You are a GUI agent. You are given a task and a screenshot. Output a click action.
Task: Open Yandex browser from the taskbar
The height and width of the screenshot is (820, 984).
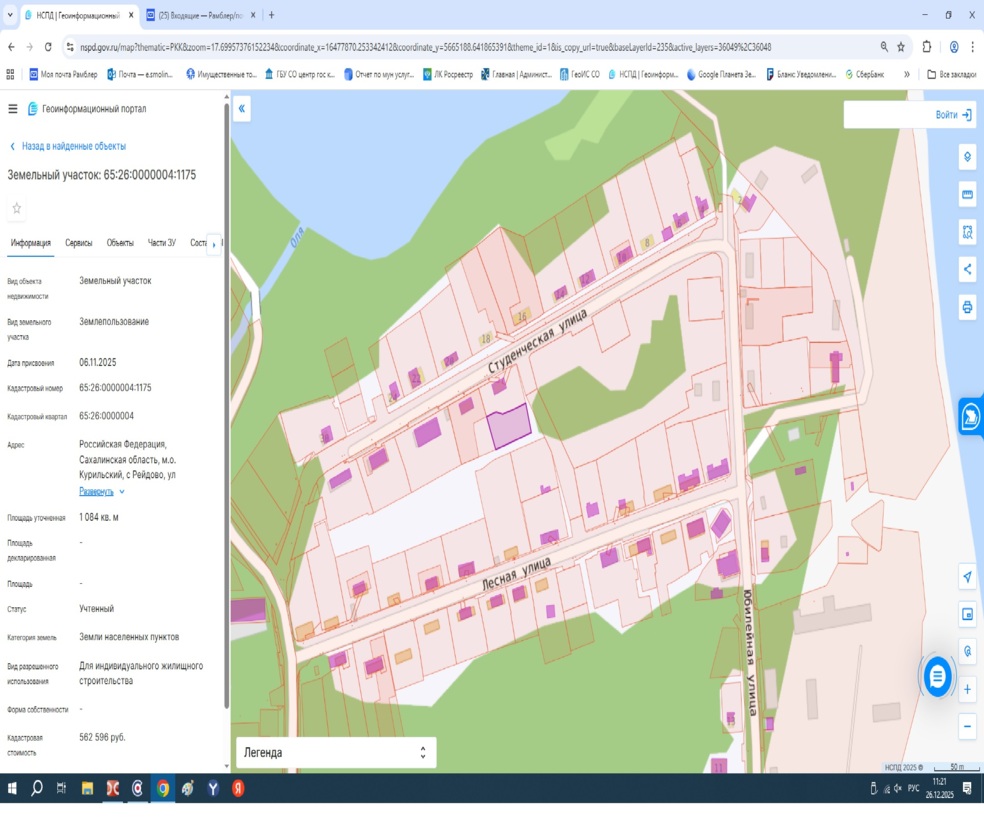(x=238, y=789)
